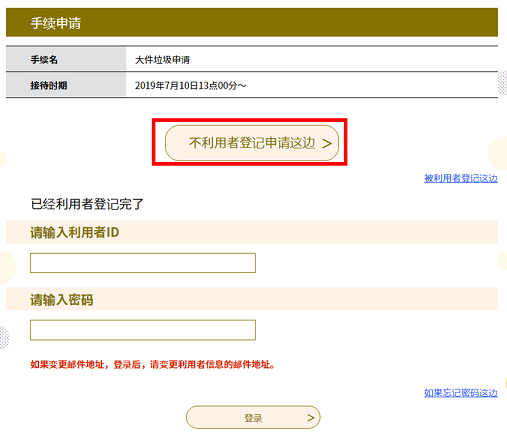Focus the 利用者ID input field
Viewport: 507px width, 440px height.
pos(143,263)
